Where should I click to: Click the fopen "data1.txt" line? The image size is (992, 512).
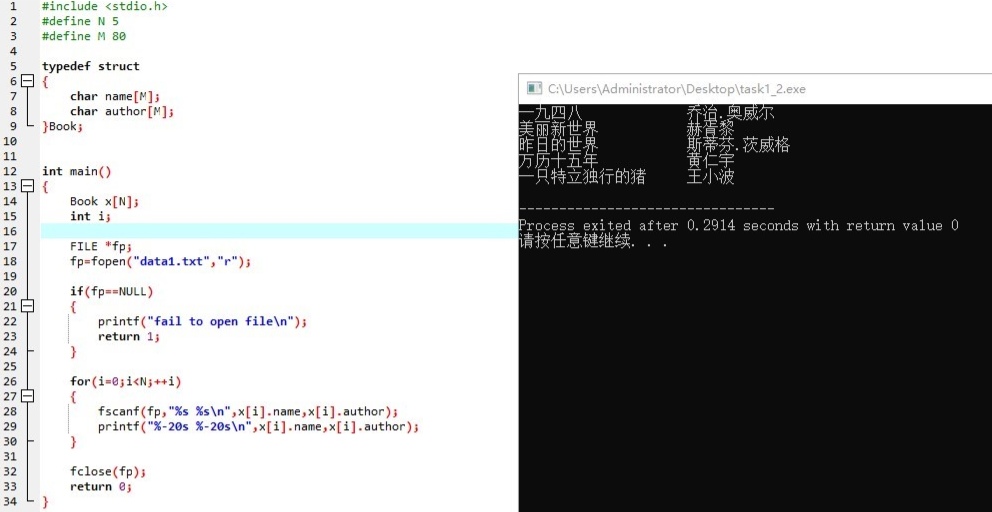(161, 261)
